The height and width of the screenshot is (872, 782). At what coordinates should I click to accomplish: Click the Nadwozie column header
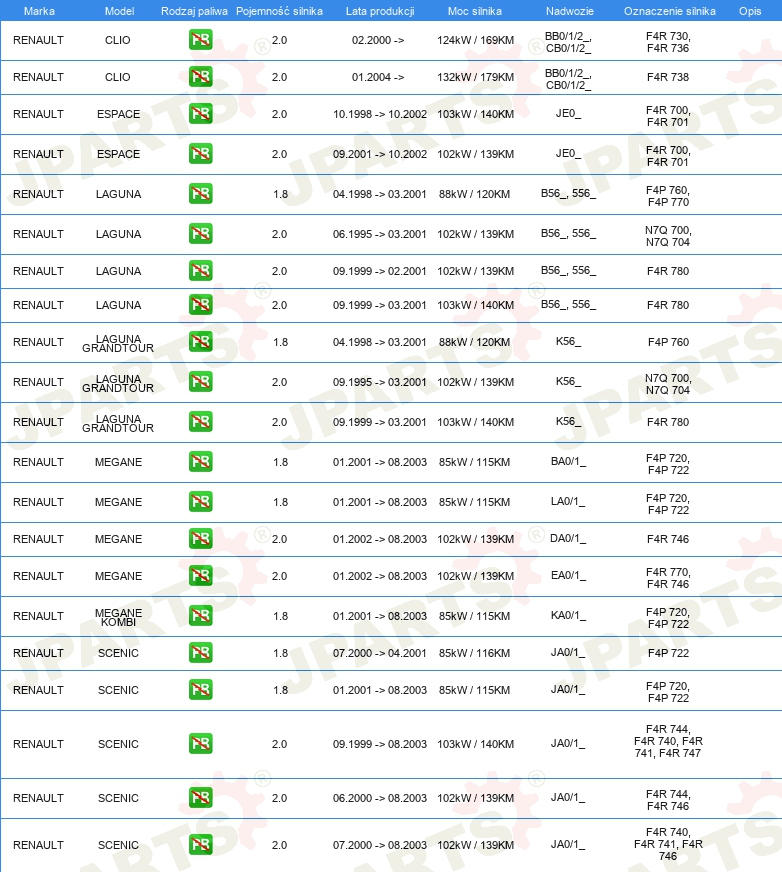tap(570, 11)
